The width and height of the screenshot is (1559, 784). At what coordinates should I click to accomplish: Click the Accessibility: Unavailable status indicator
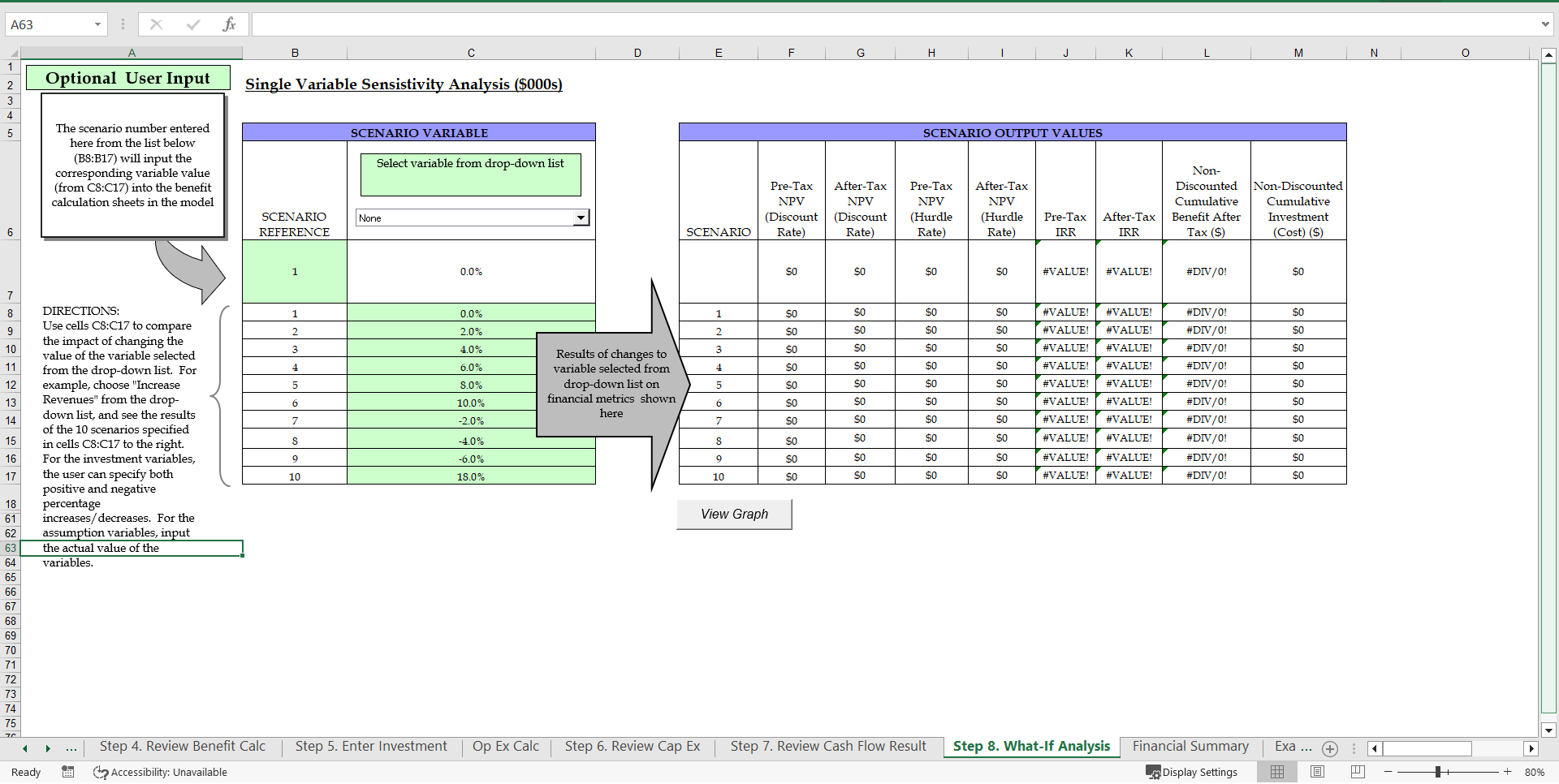click(x=160, y=772)
